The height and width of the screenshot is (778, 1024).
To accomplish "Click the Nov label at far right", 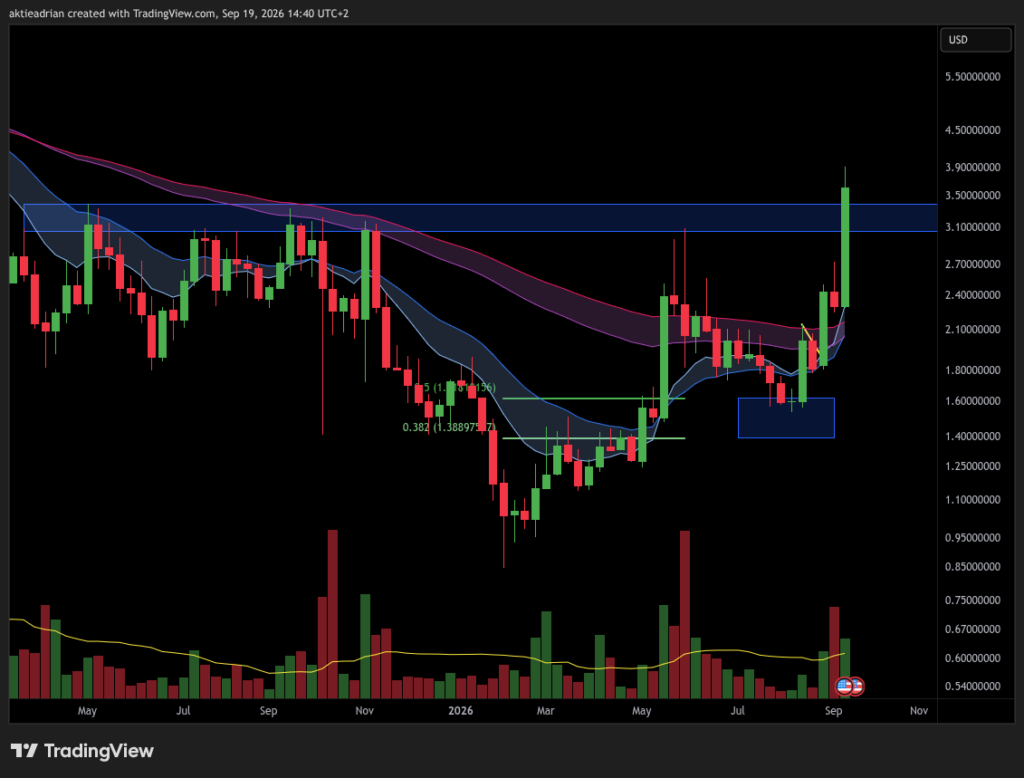I will [919, 711].
